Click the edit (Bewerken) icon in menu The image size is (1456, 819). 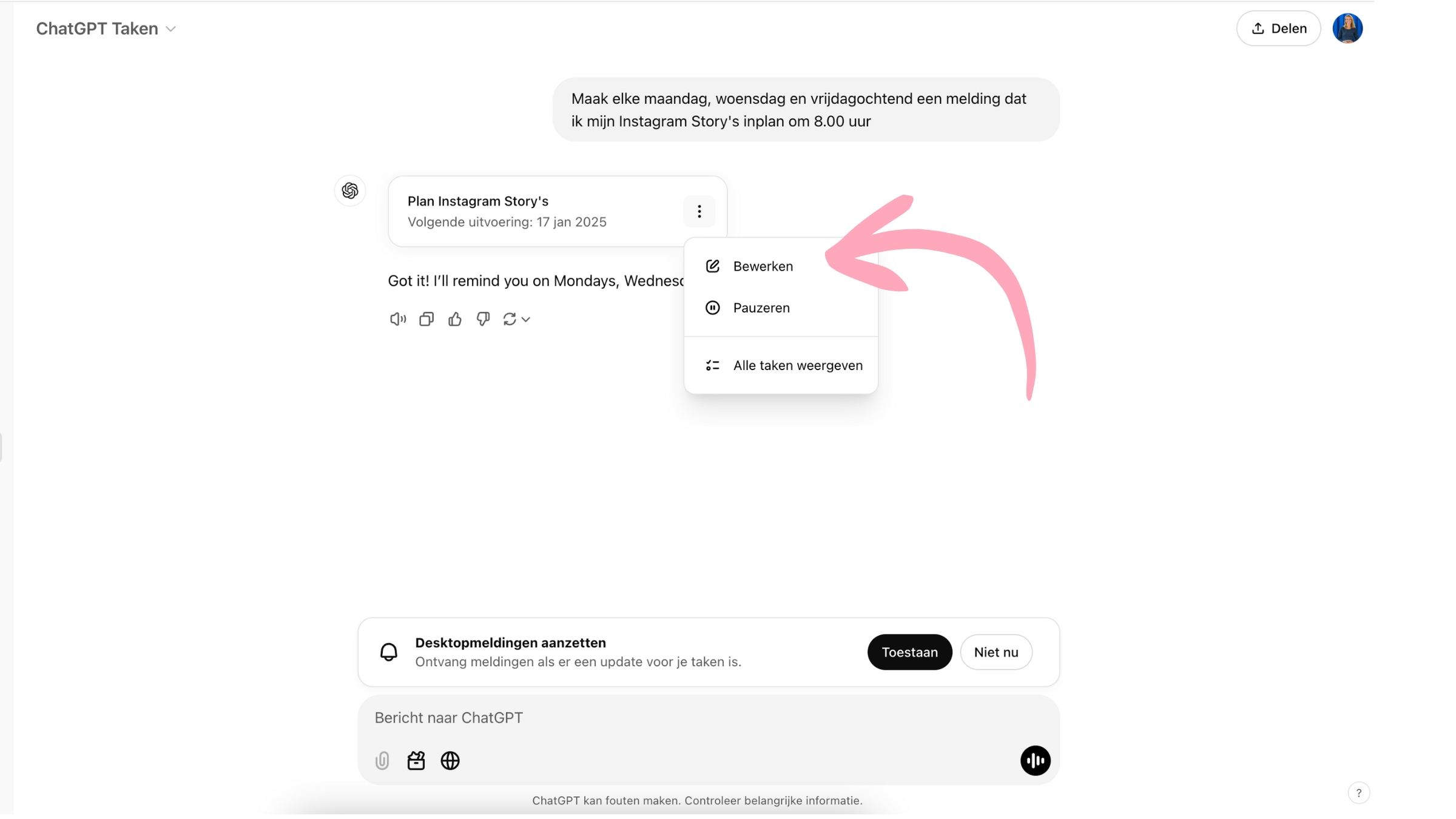713,265
